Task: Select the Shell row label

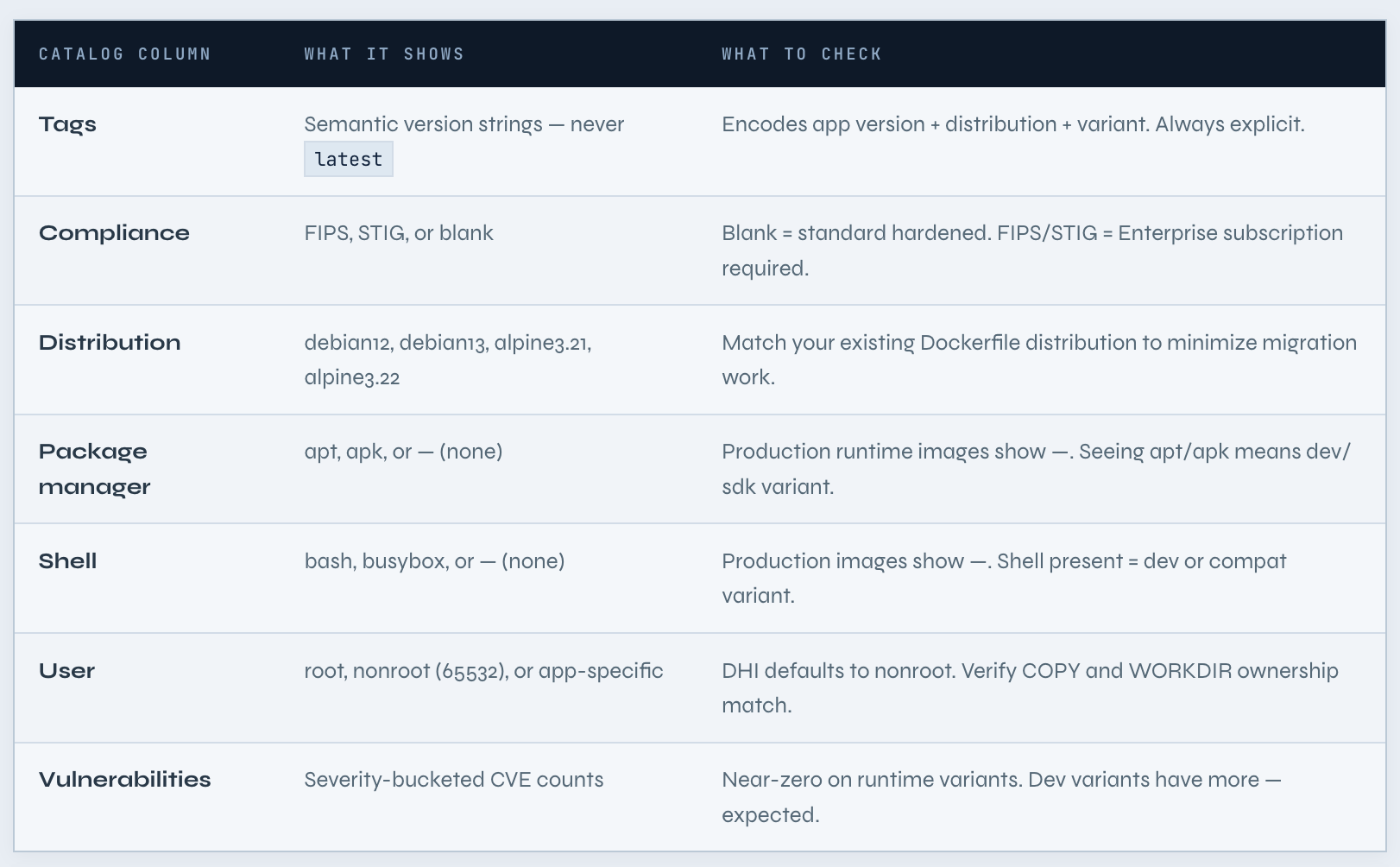Action: 67,560
